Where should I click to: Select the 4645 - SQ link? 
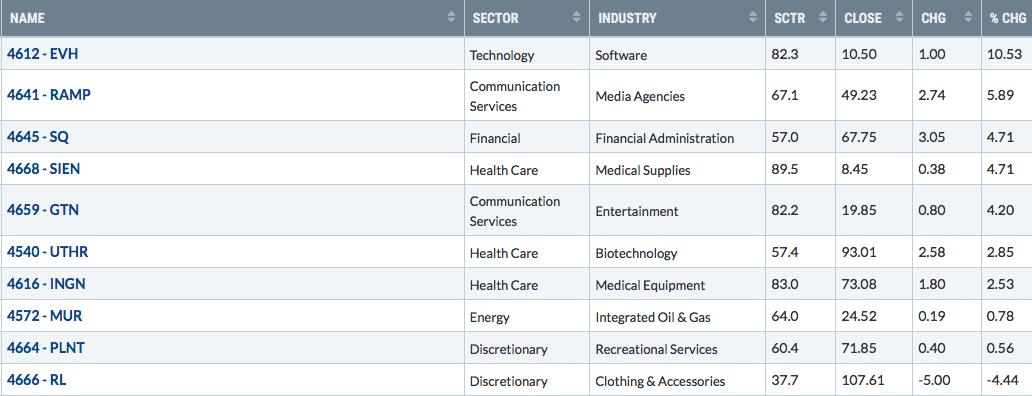(x=38, y=137)
